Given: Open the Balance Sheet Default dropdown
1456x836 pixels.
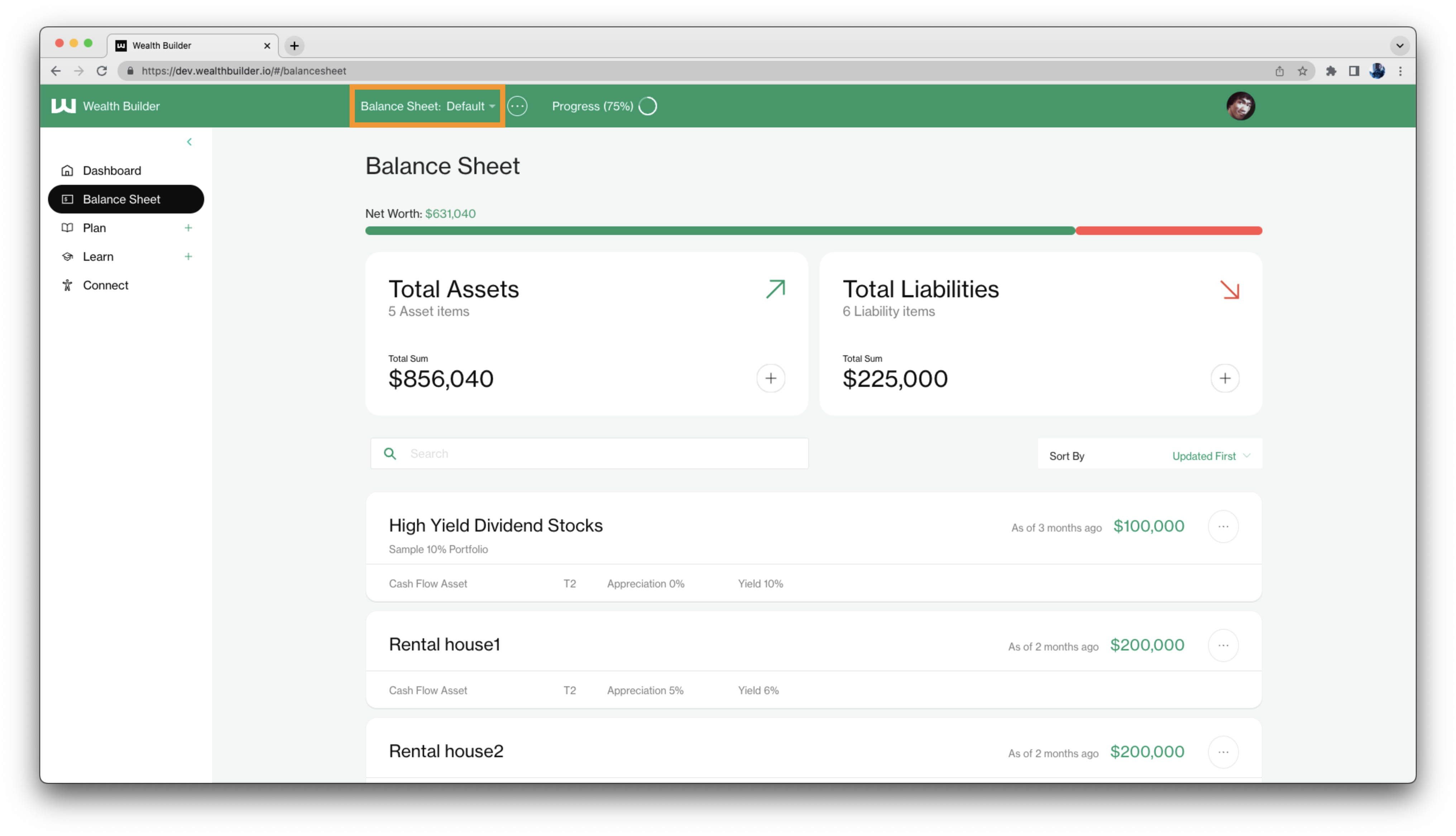Looking at the screenshot, I should [427, 106].
